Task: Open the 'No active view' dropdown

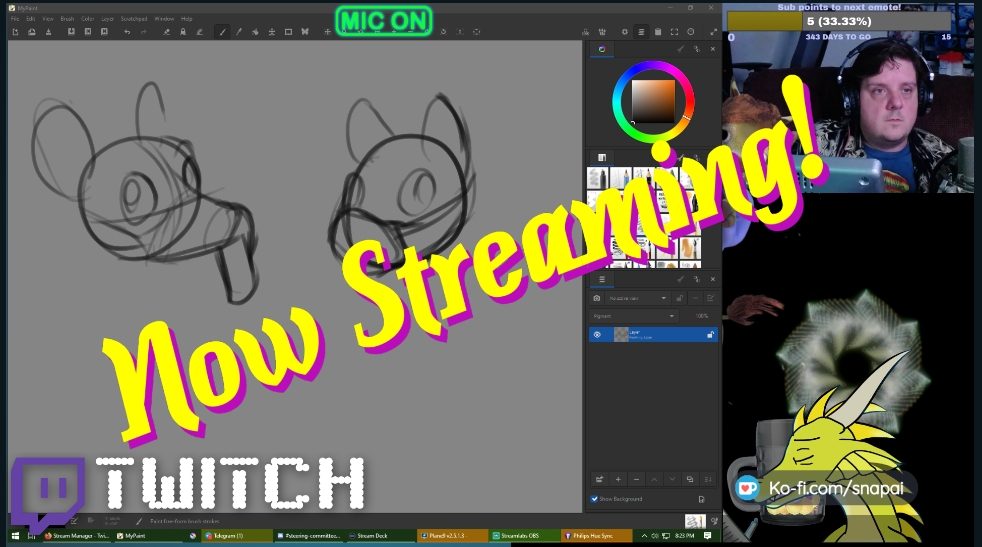Action: point(638,298)
